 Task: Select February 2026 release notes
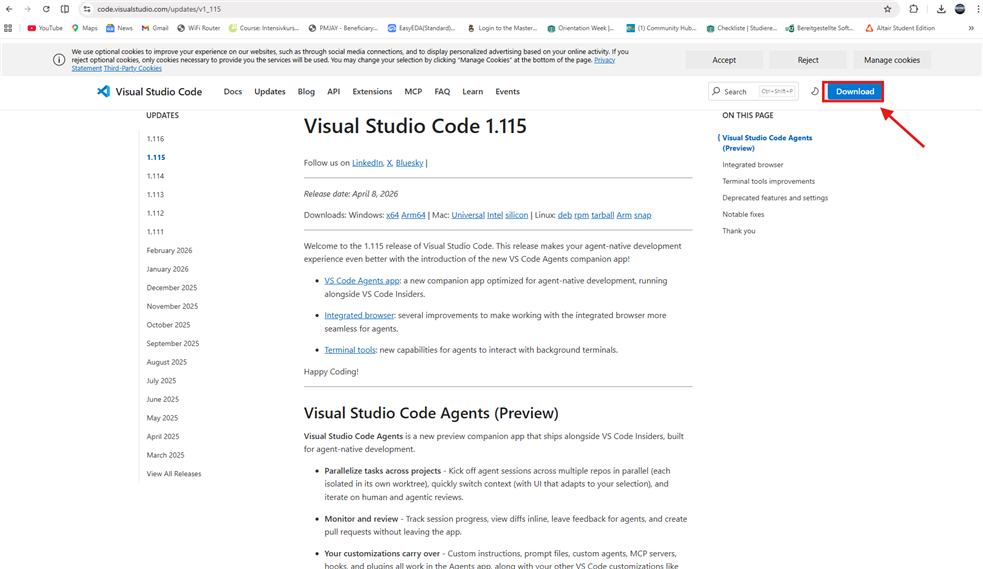169,250
